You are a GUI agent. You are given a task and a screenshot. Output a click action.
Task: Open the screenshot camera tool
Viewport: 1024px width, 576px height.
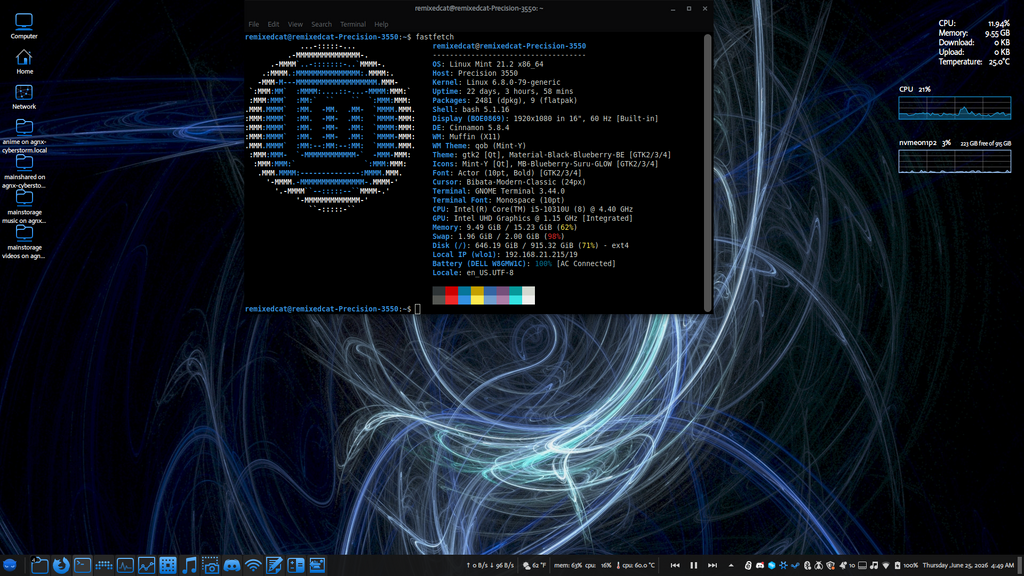click(x=210, y=565)
